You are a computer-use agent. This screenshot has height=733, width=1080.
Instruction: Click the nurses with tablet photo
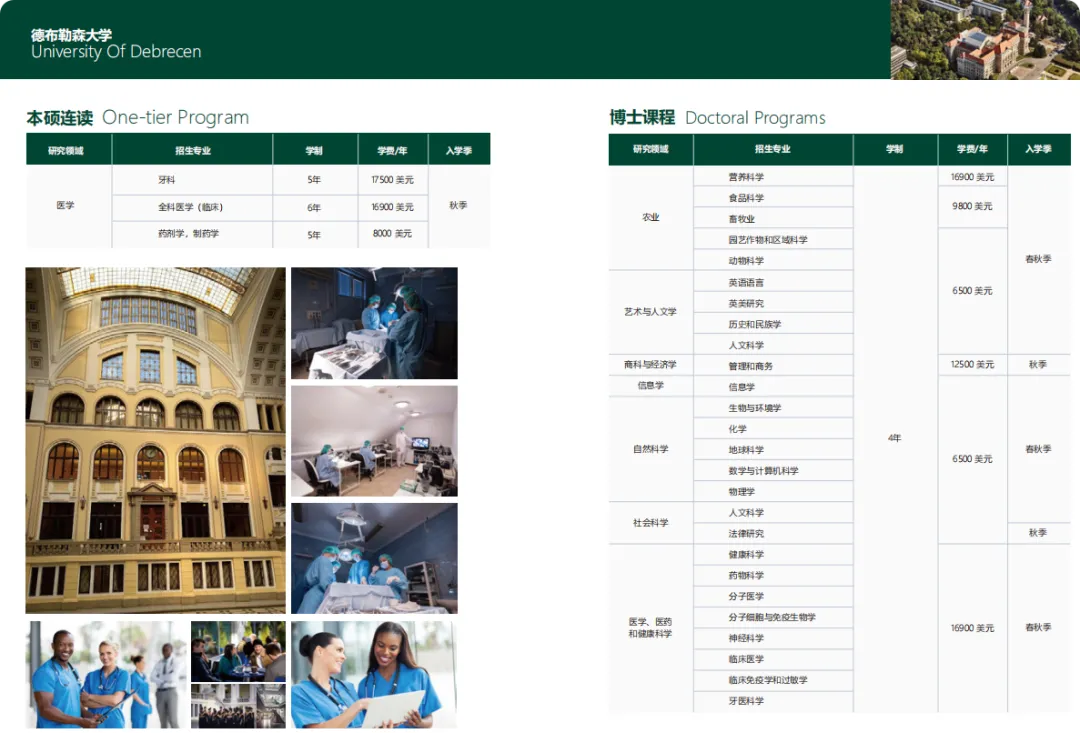373,673
